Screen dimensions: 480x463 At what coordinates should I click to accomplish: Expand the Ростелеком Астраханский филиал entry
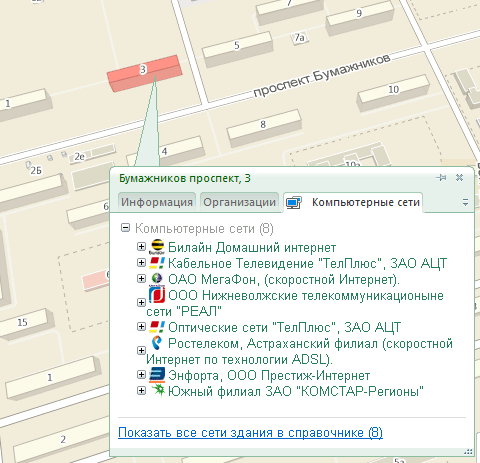(x=141, y=350)
